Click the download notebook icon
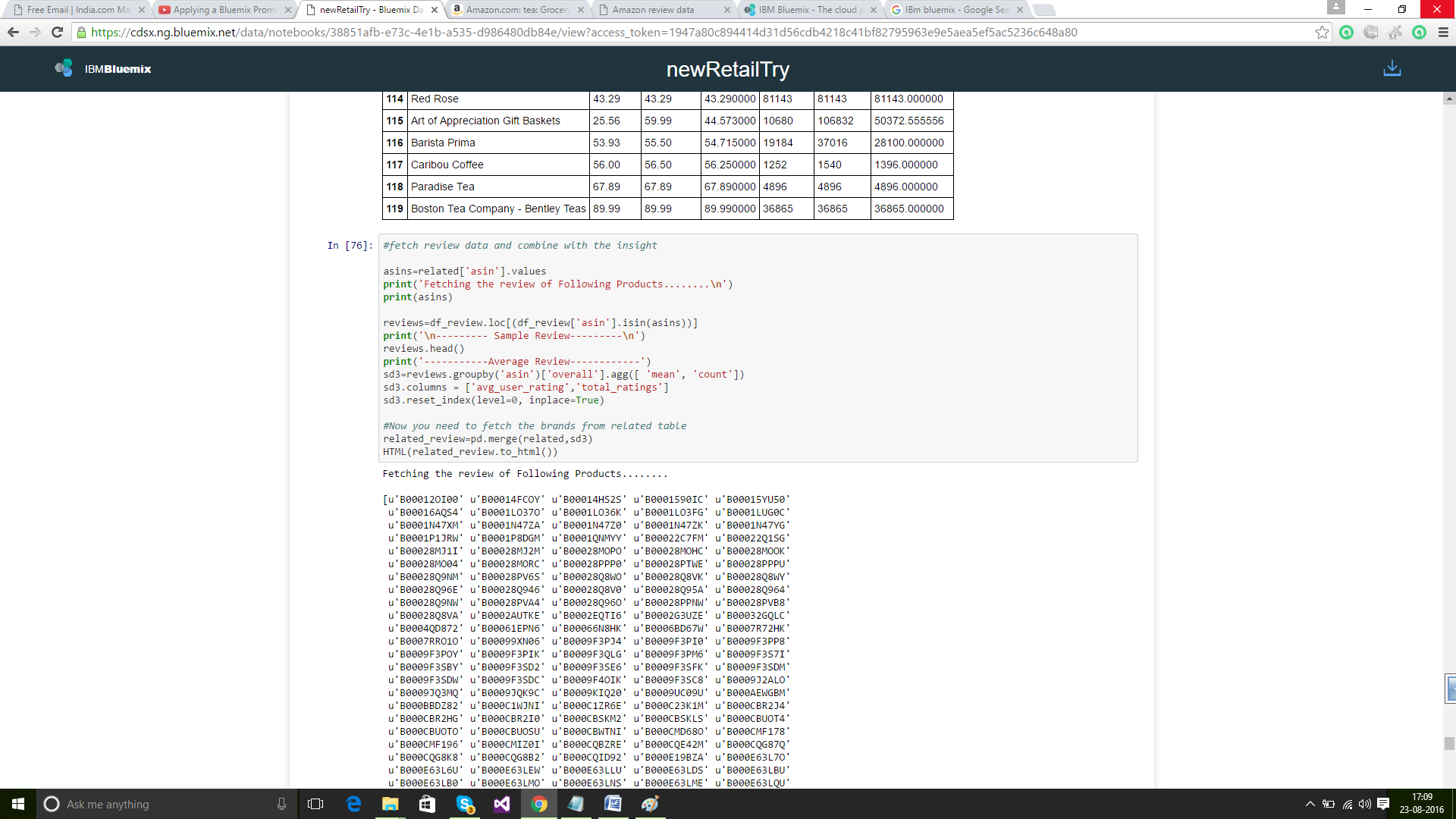This screenshot has height=819, width=1456. coord(1392,68)
